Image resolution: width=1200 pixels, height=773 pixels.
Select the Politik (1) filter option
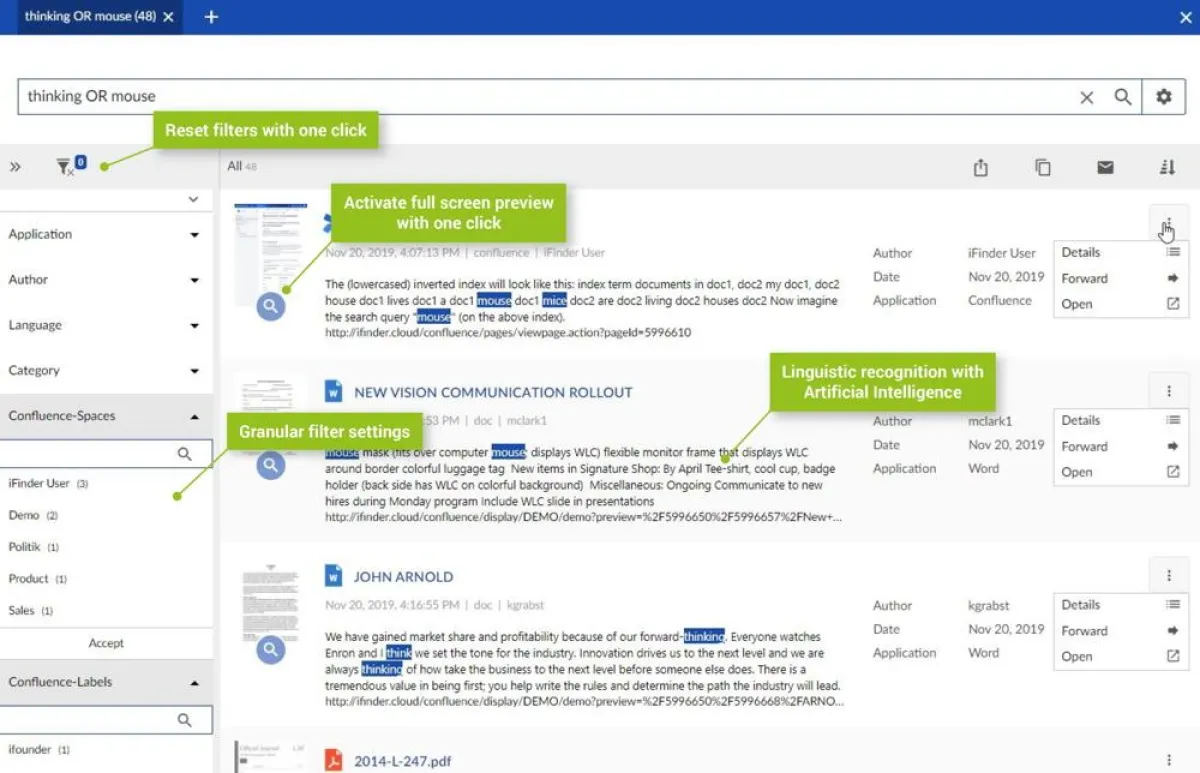(29, 546)
